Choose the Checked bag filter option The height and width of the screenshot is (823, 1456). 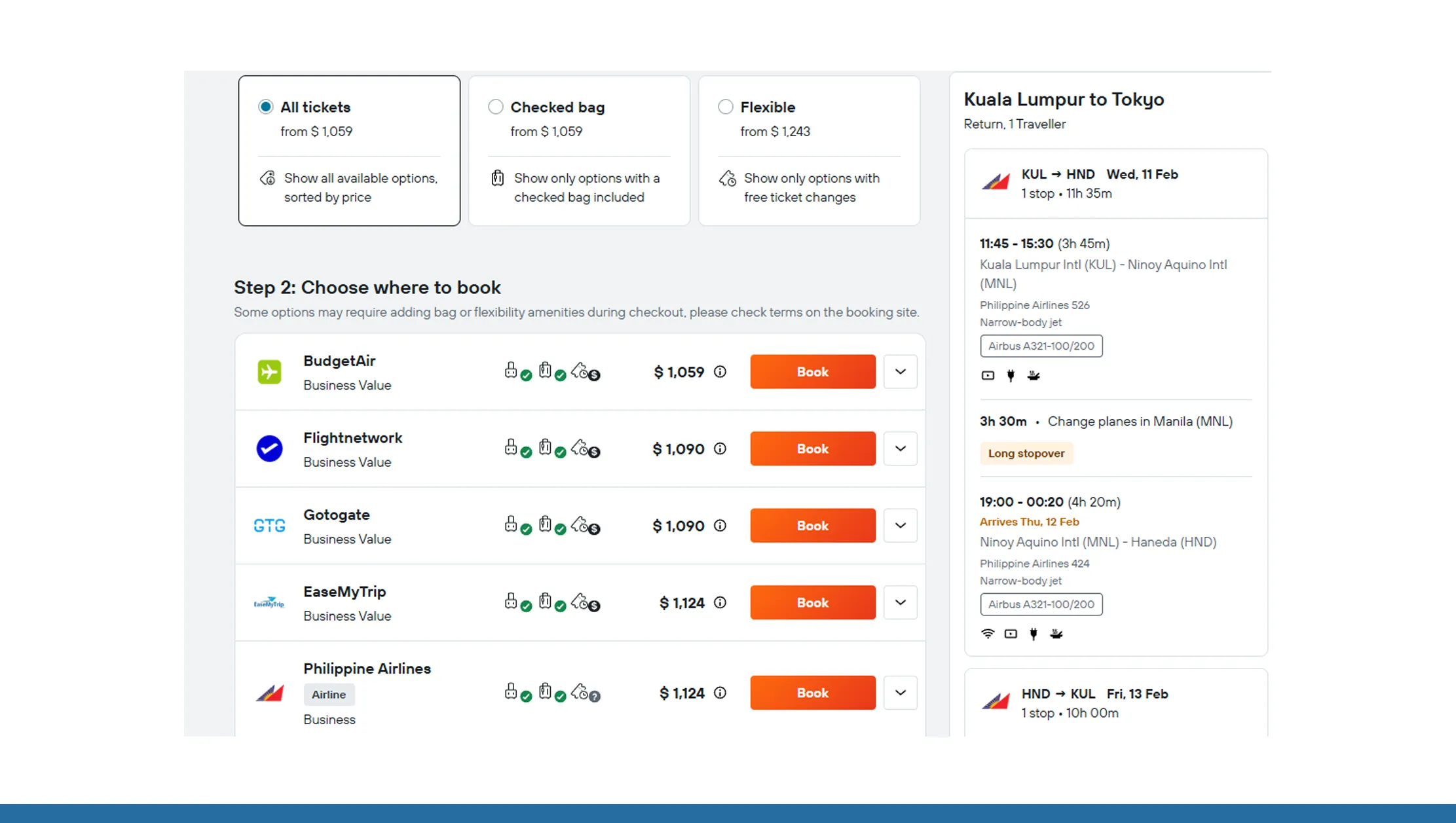495,106
